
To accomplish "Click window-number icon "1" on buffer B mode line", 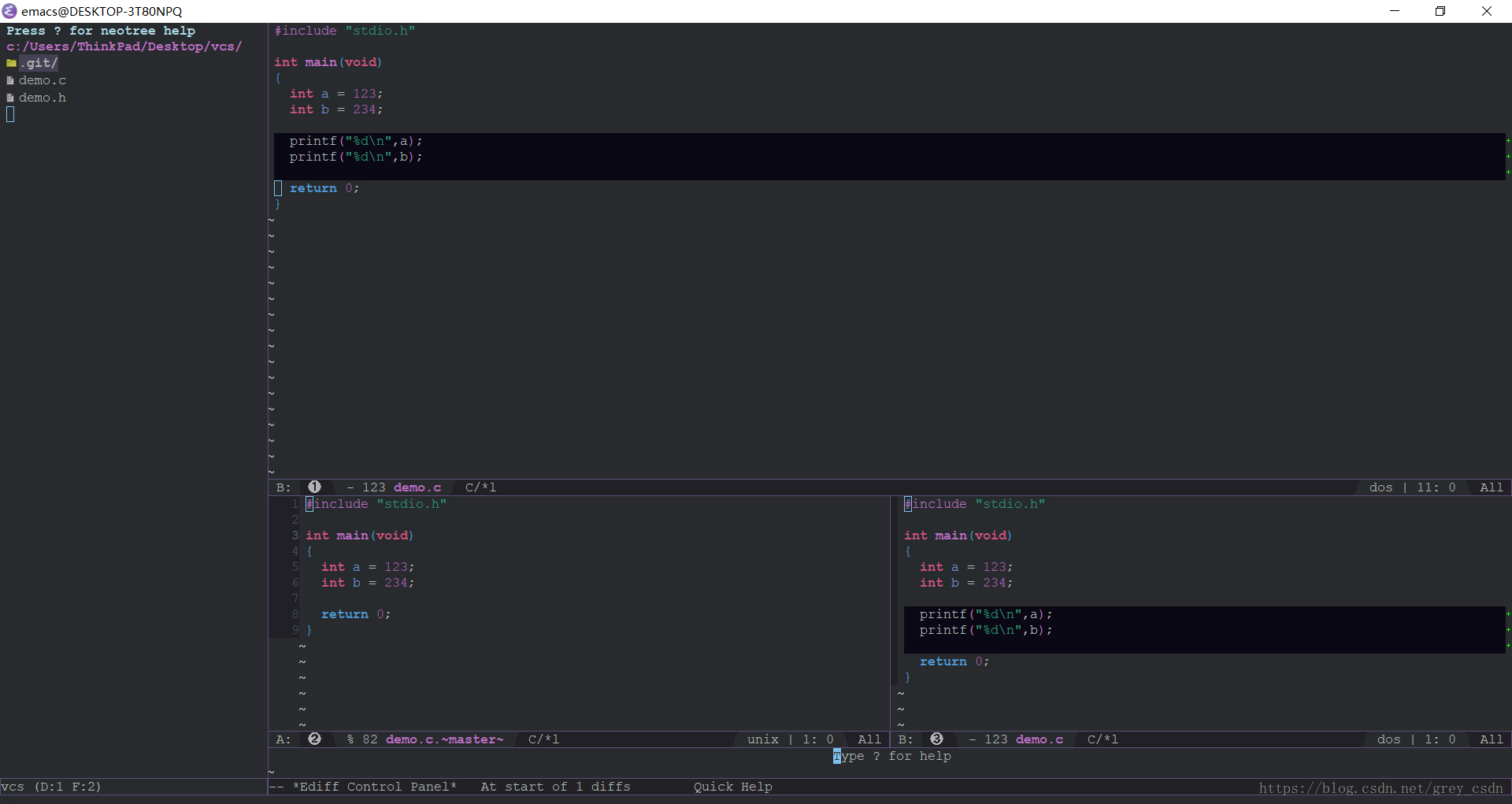I will (315, 487).
